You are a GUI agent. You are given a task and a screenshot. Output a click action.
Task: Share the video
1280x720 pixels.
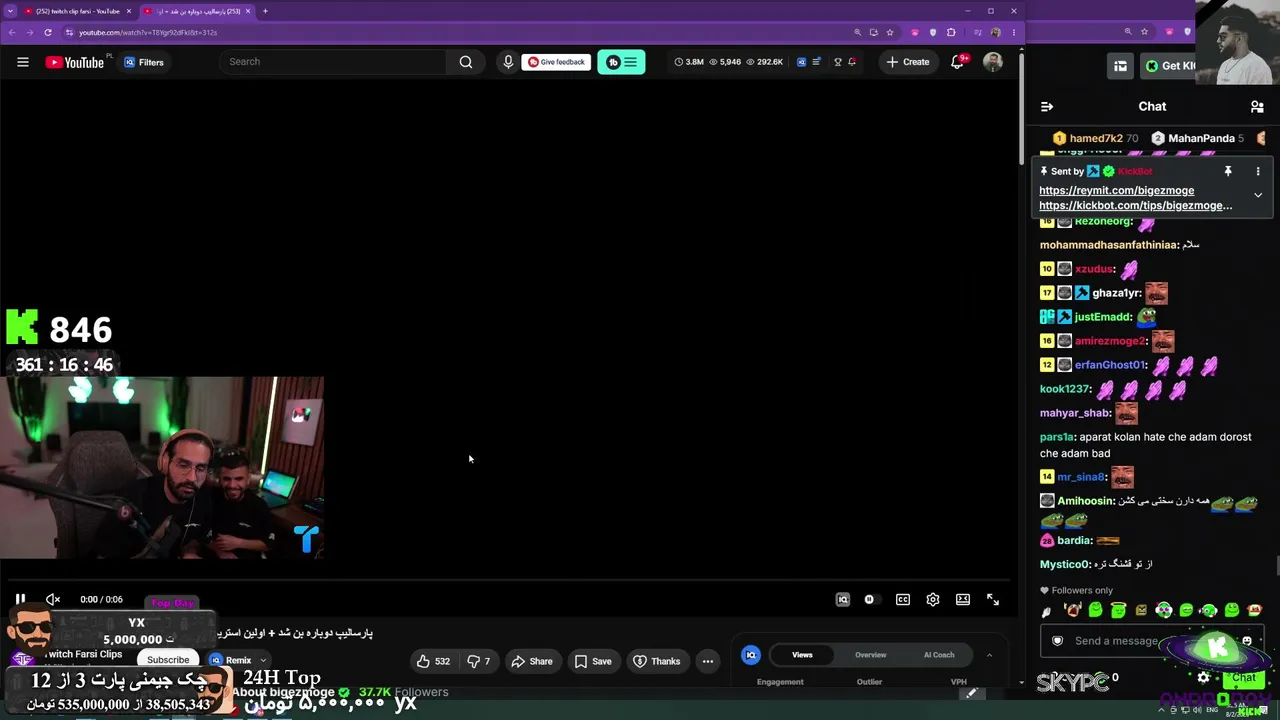[x=532, y=661]
